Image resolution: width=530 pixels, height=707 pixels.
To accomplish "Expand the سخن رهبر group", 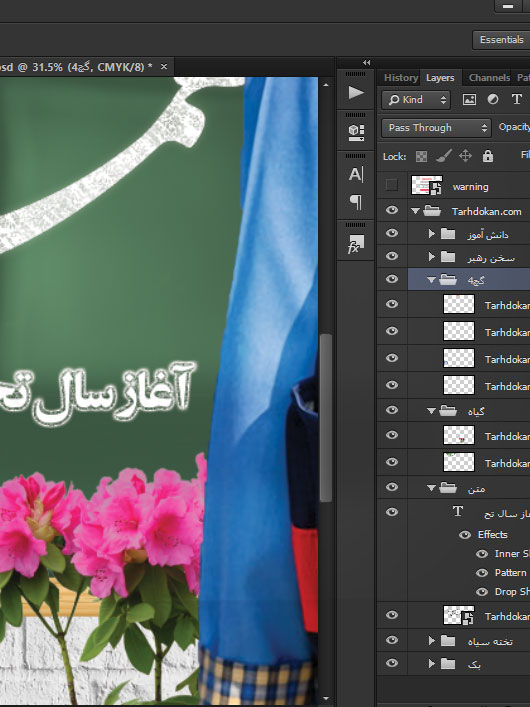I will [x=432, y=256].
